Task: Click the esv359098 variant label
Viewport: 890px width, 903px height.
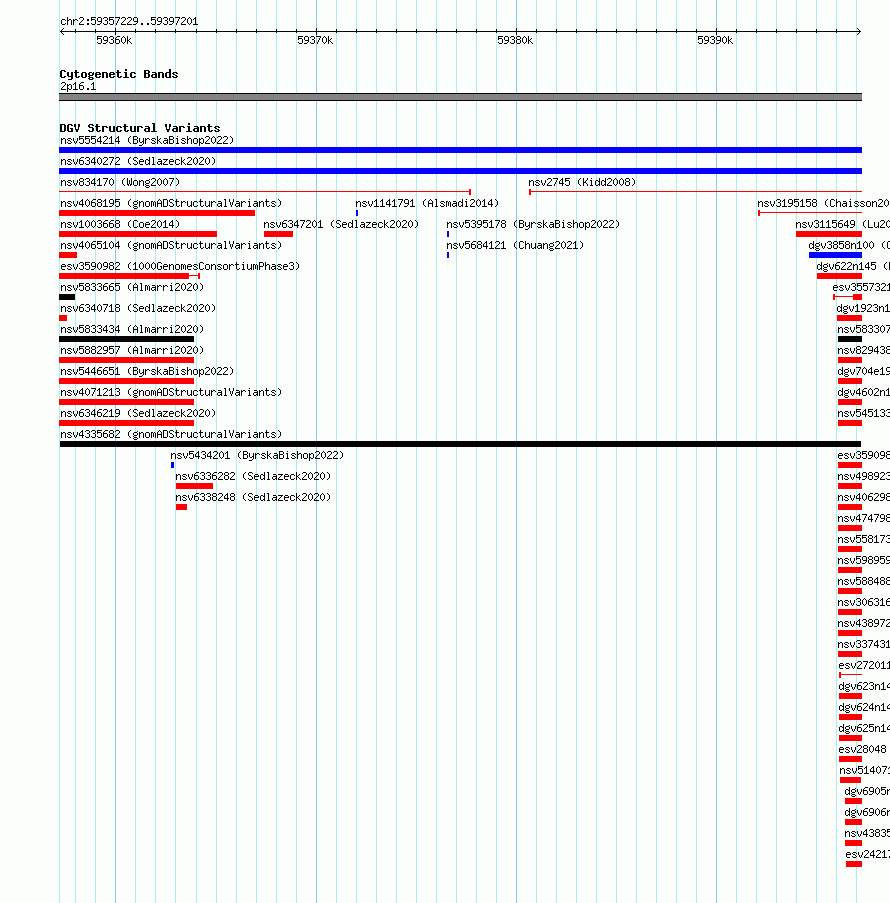Action: [x=864, y=456]
